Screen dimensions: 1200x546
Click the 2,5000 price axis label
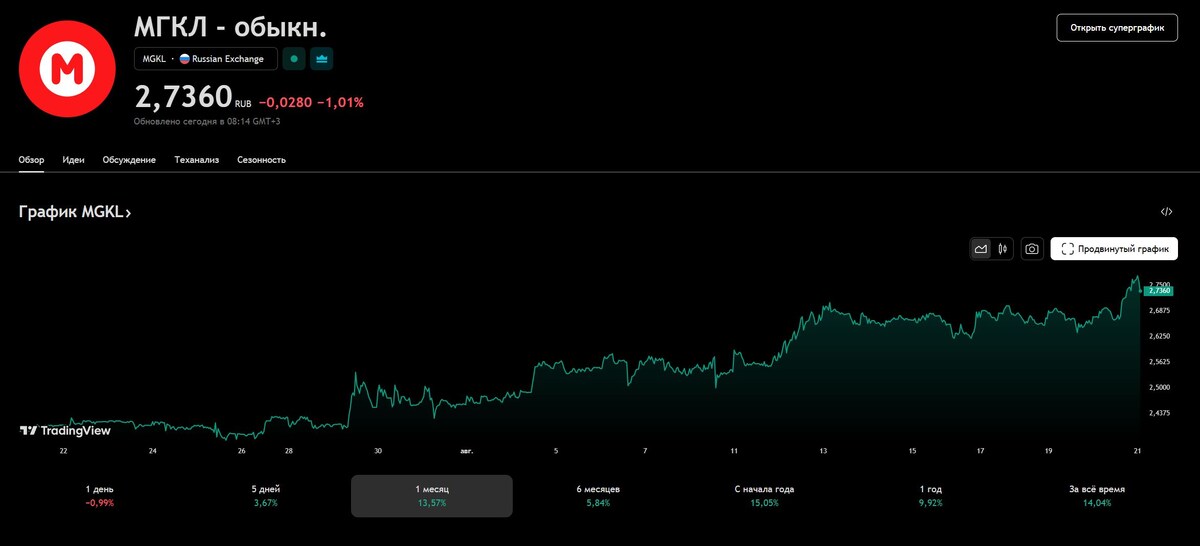(1160, 387)
